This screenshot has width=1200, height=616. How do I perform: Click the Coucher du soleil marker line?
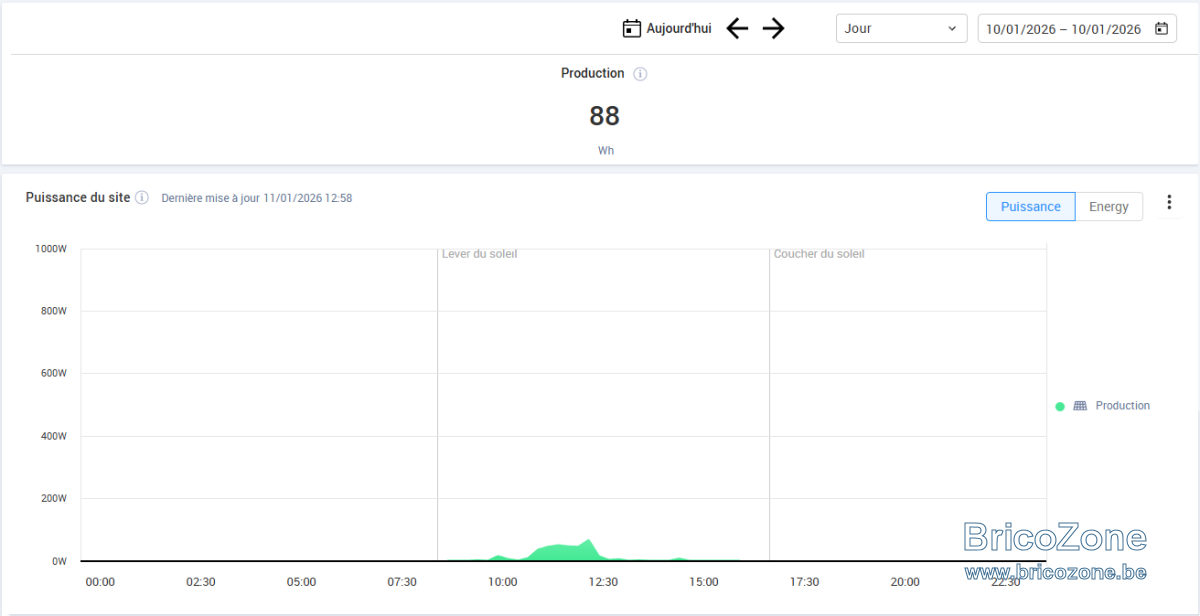point(769,405)
